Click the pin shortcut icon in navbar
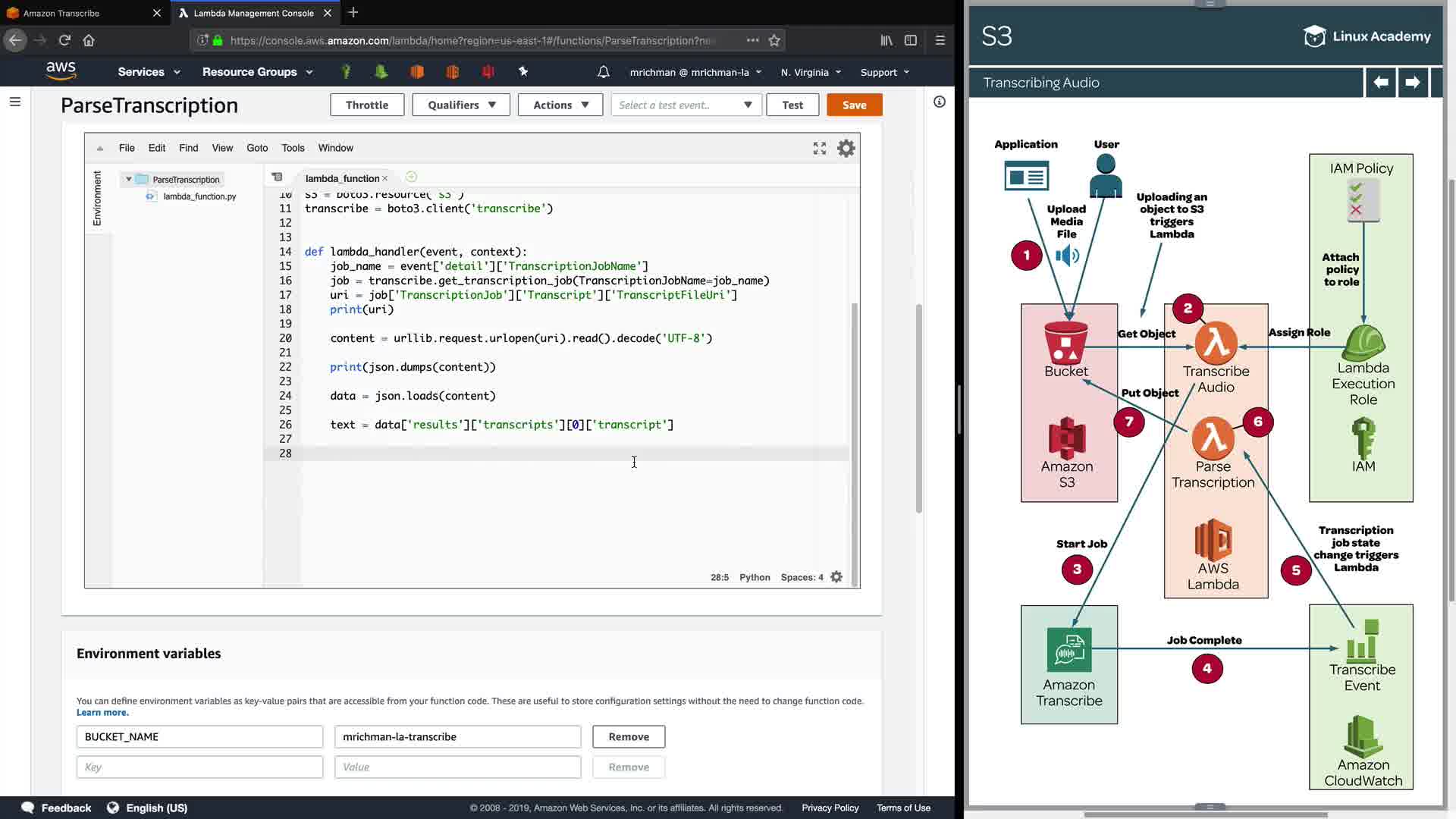The image size is (1456, 819). pos(522,71)
